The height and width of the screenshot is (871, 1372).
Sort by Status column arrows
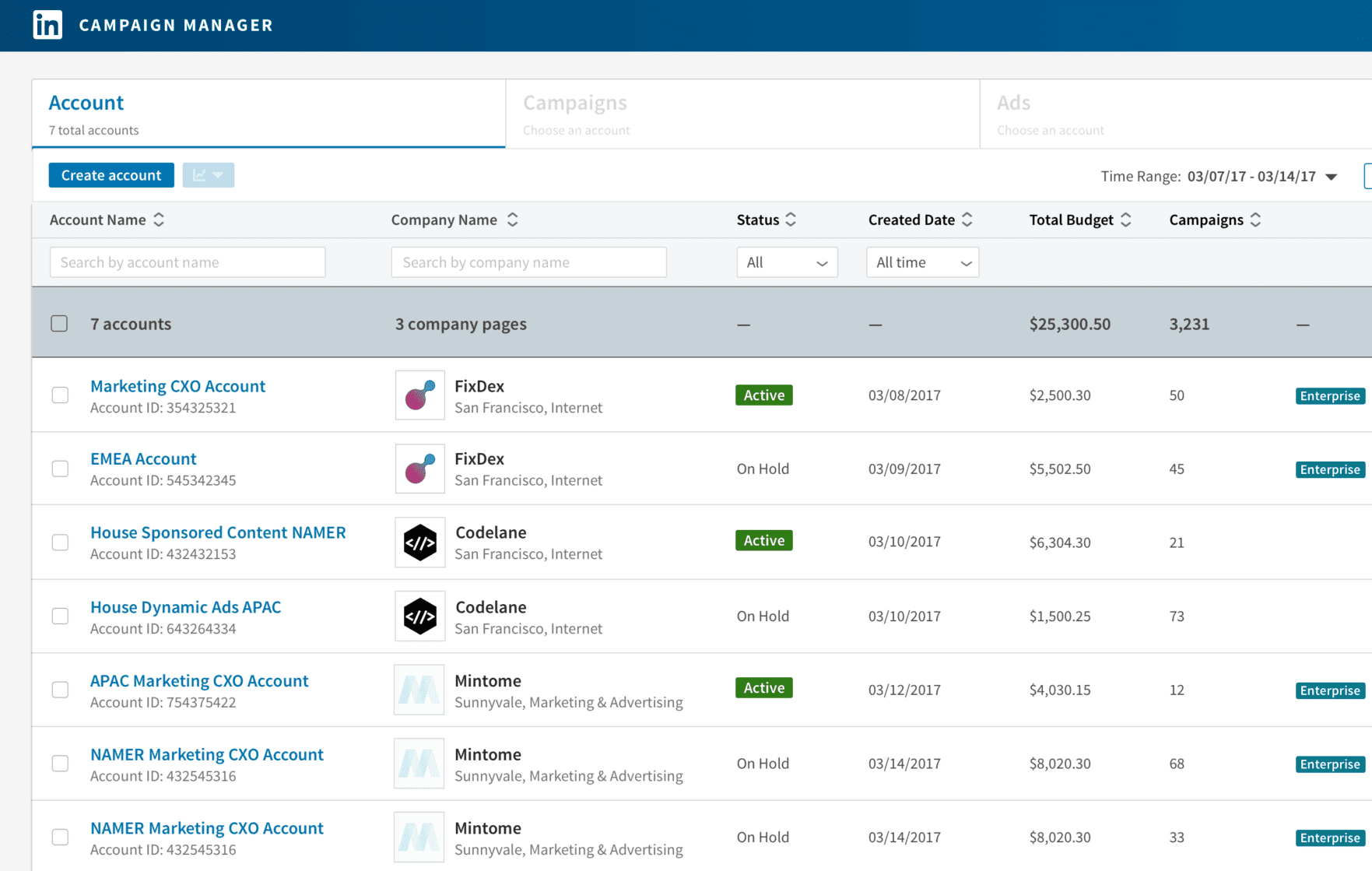coord(791,220)
